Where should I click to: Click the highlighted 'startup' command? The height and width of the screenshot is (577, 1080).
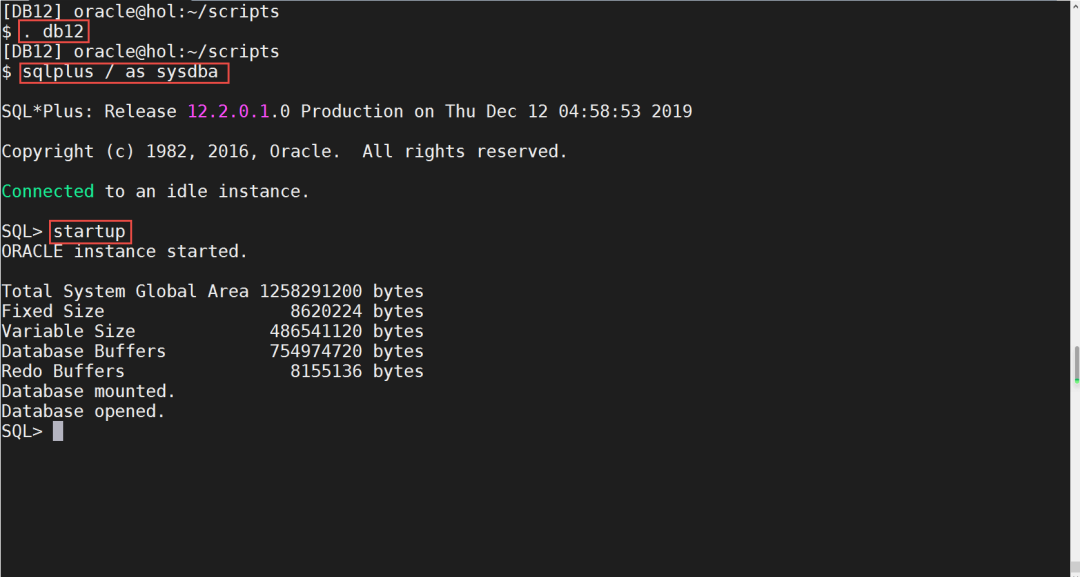tap(90, 232)
